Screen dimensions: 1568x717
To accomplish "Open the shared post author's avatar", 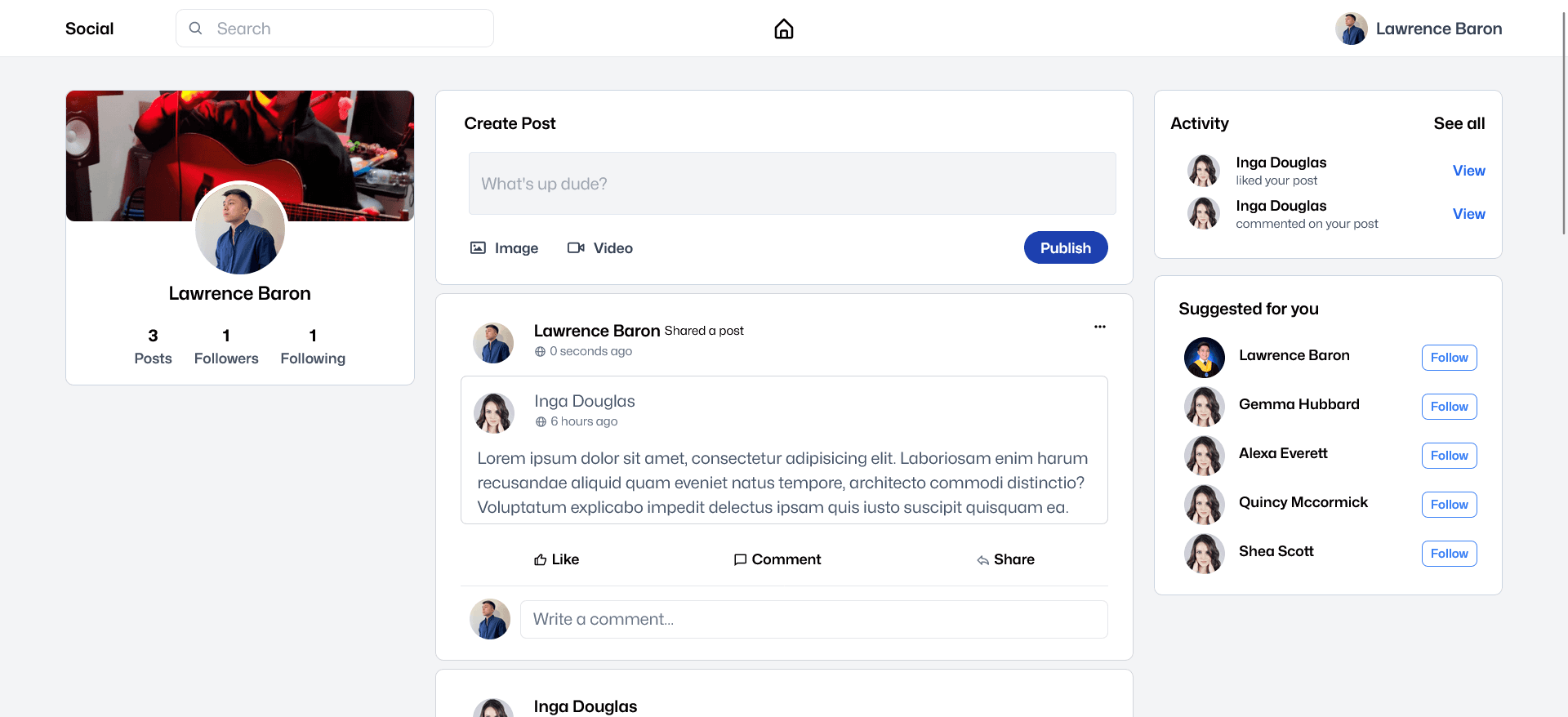I will coord(493,343).
